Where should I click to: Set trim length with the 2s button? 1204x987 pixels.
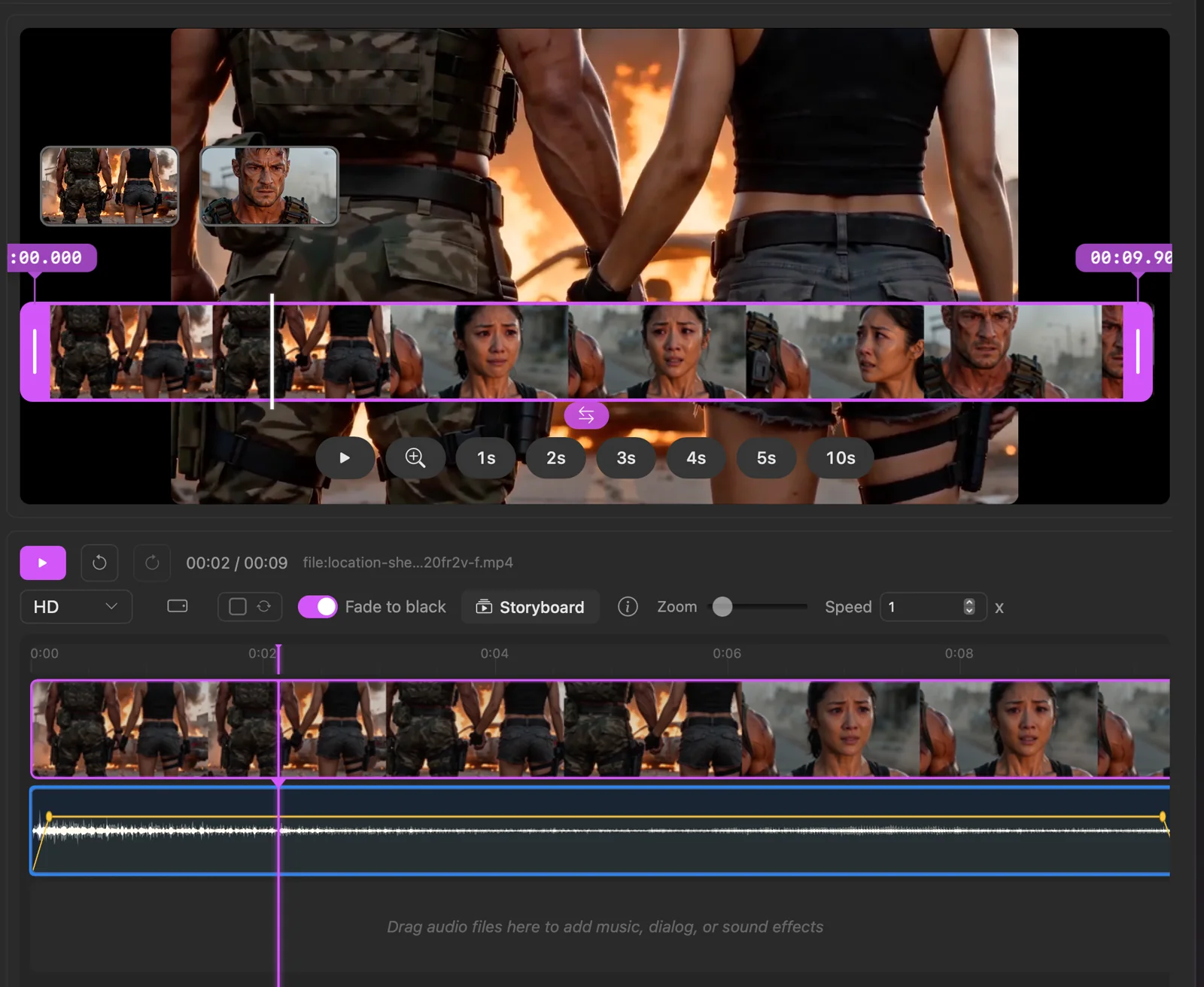click(x=556, y=458)
